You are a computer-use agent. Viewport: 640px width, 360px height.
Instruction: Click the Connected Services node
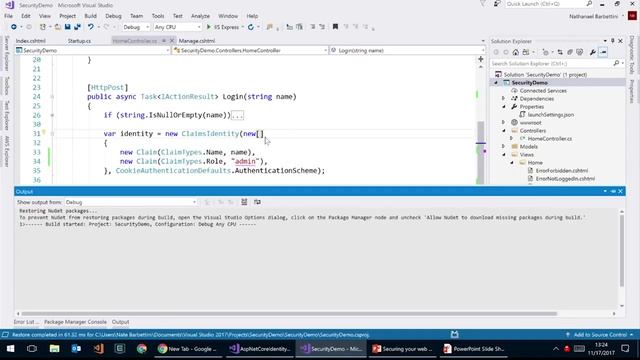[543, 91]
